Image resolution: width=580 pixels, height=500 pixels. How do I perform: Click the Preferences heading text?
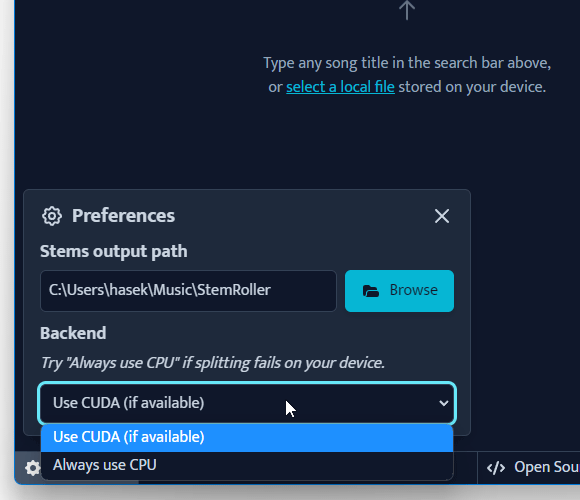(x=123, y=216)
